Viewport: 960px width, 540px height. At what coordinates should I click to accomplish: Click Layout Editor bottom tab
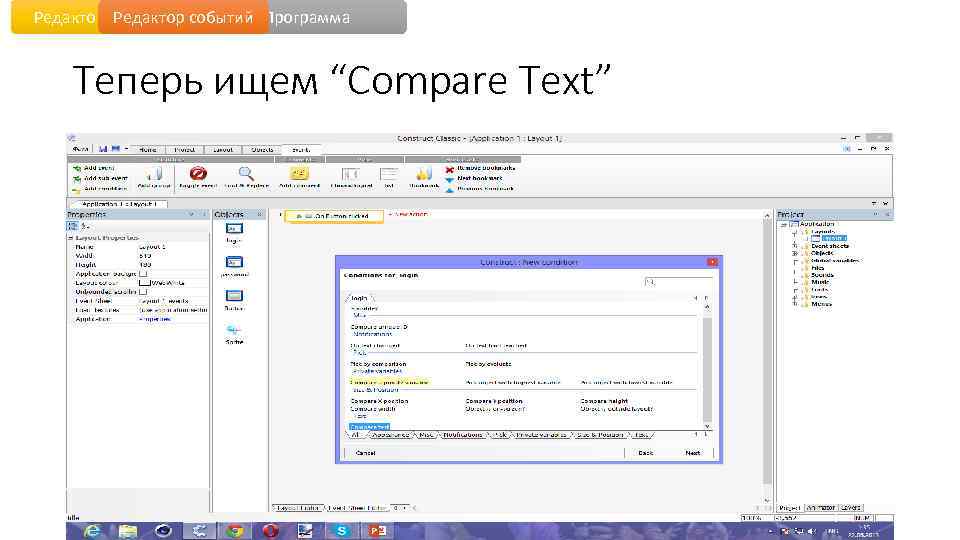[297, 508]
